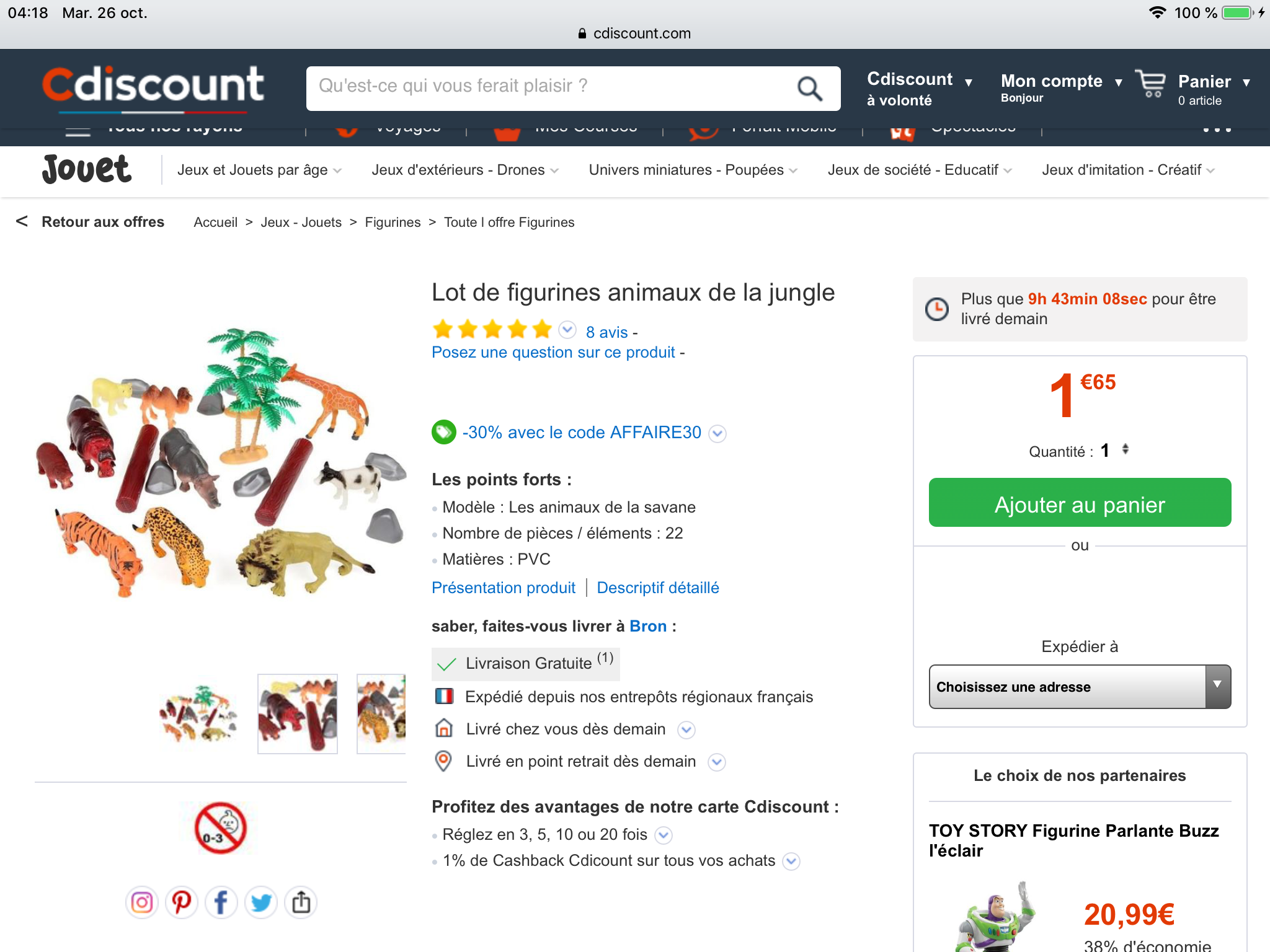Click the search magnifier icon
The height and width of the screenshot is (952, 1270).
click(809, 89)
